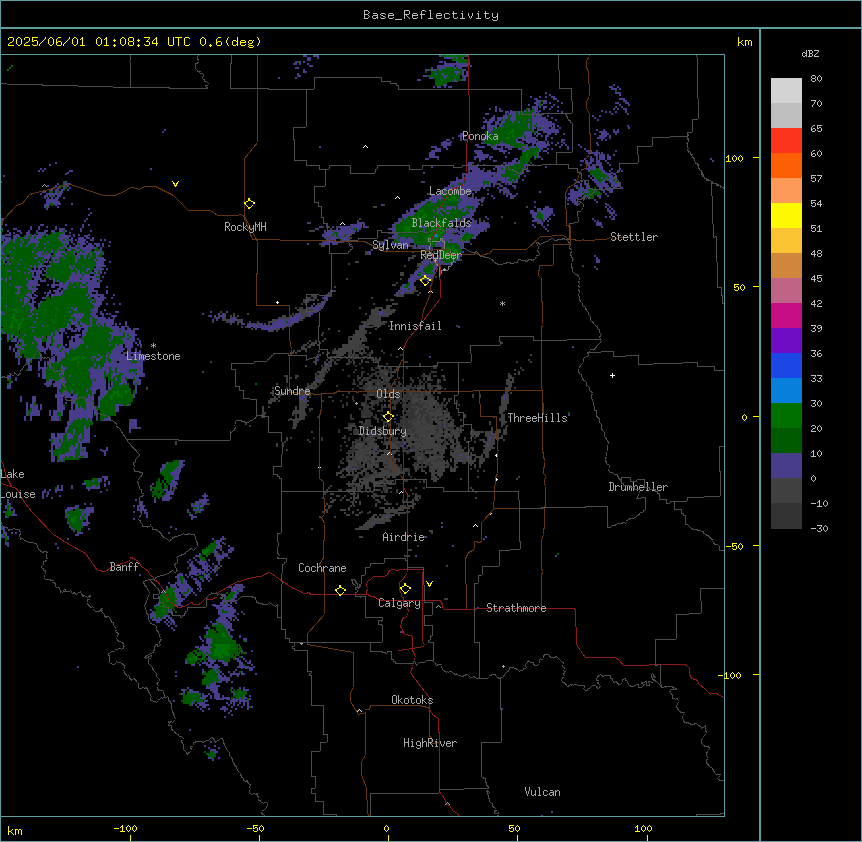Click the bright green 20-30 dBZ swatch

[786, 416]
